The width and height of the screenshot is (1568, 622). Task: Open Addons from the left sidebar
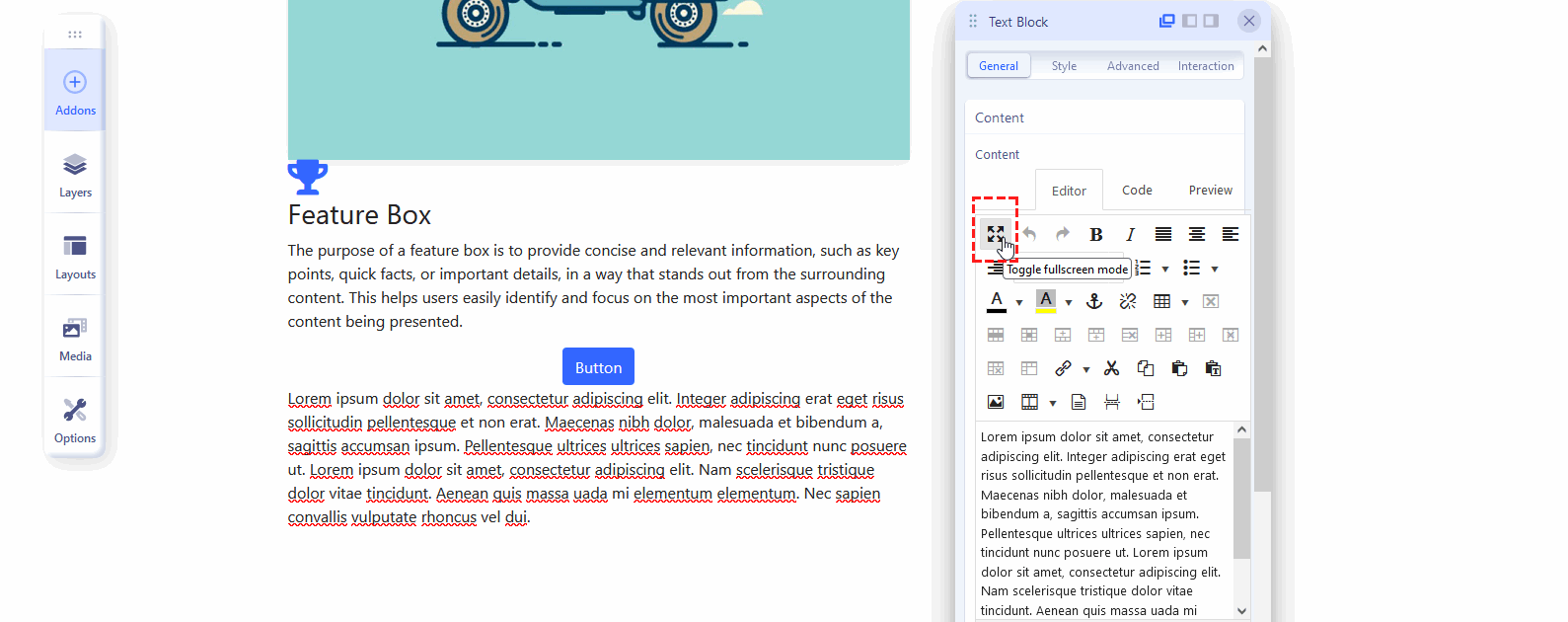click(x=75, y=92)
